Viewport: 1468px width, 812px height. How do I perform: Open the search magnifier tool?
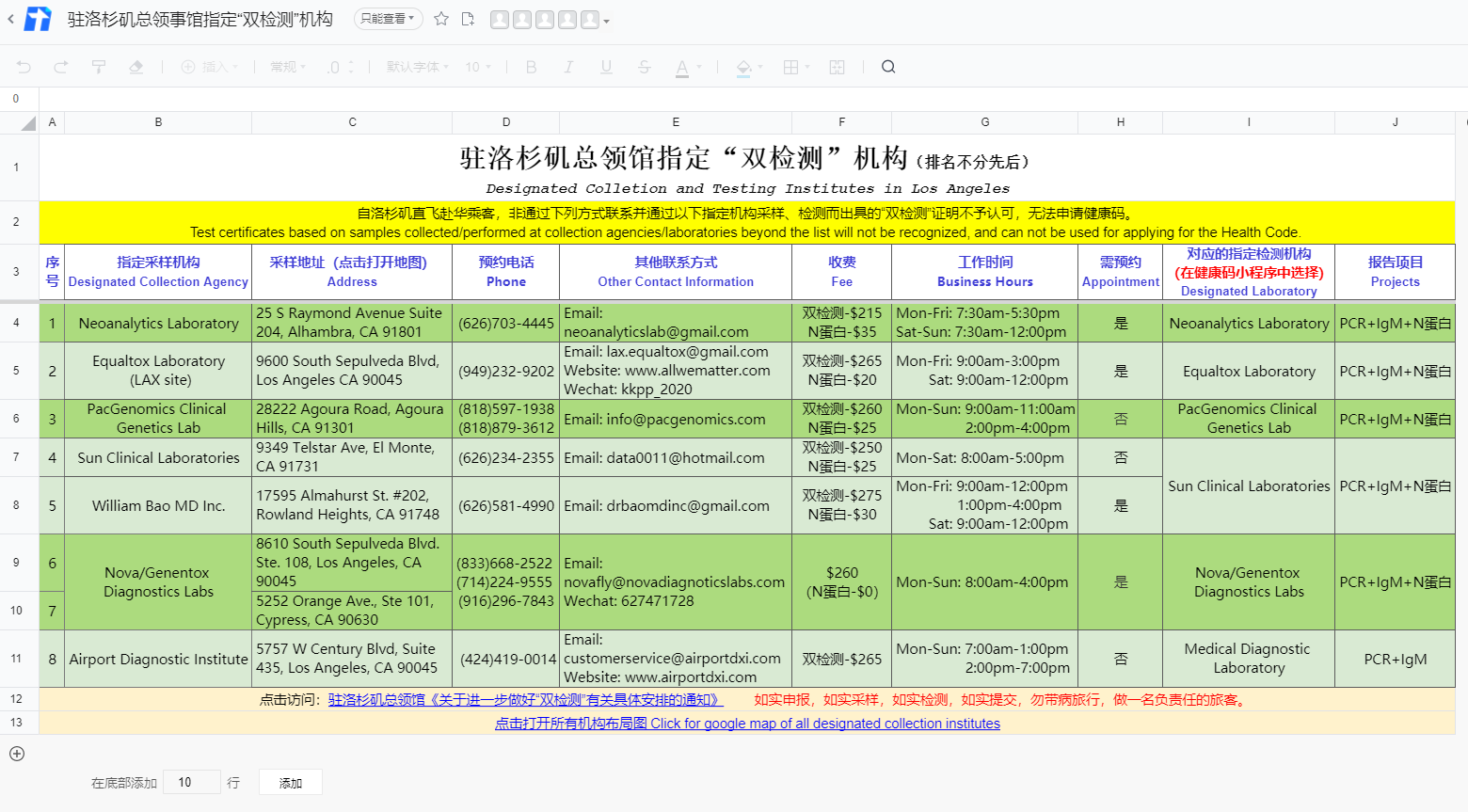click(x=888, y=67)
